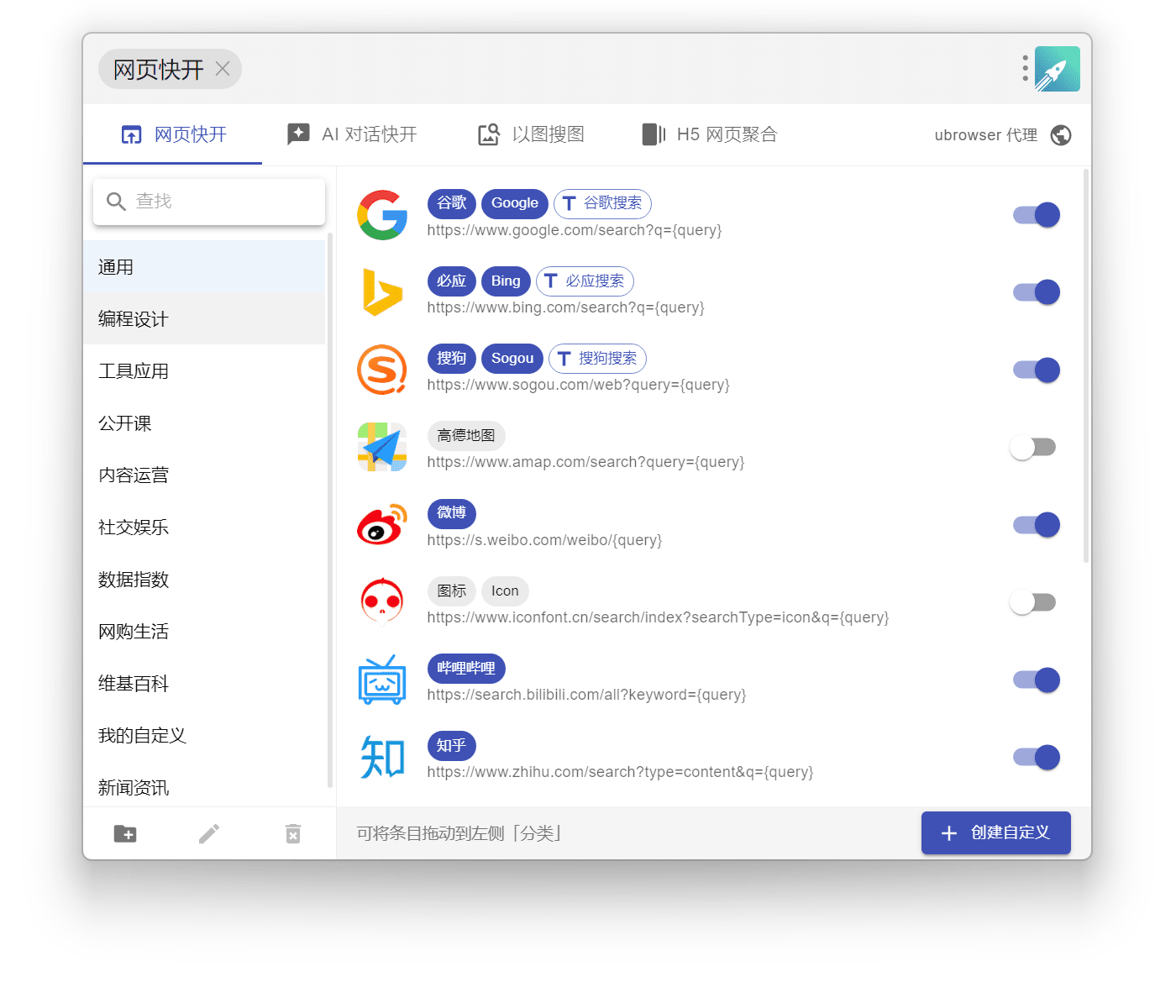Click the 图标 keyword tag
Viewport: 1176px width, 1008px height.
tap(452, 591)
